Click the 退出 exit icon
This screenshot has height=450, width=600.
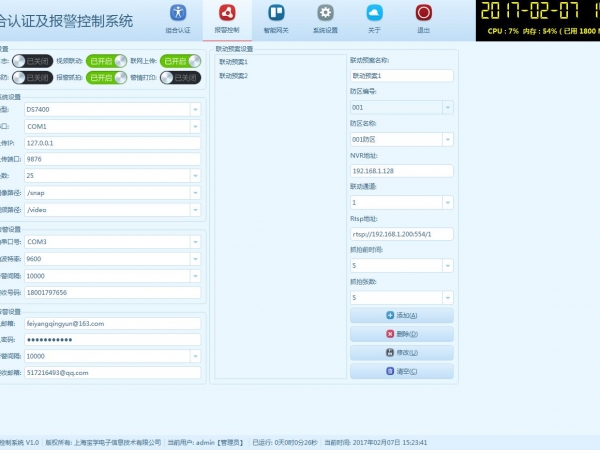[423, 17]
